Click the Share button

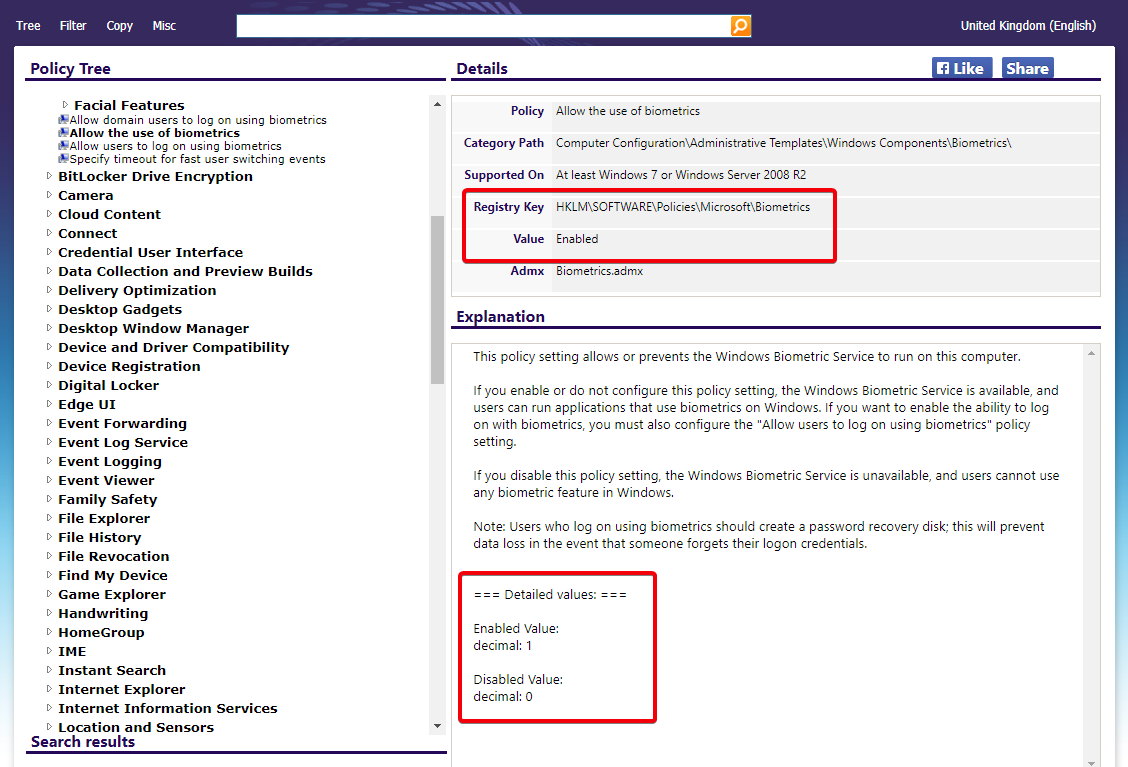(1027, 67)
